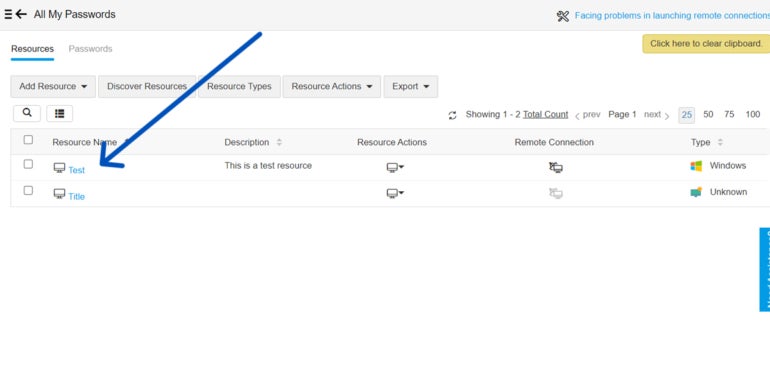The image size is (770, 365).
Task: Set 75 rows per page
Action: (x=729, y=114)
